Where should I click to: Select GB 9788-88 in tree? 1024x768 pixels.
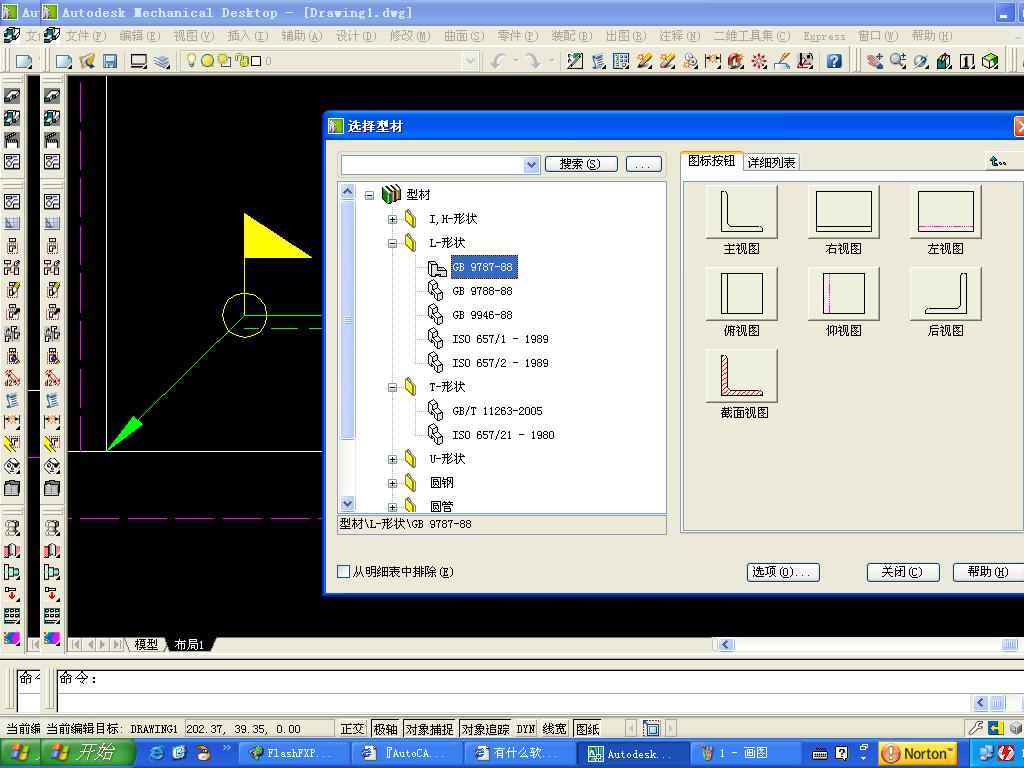click(482, 291)
